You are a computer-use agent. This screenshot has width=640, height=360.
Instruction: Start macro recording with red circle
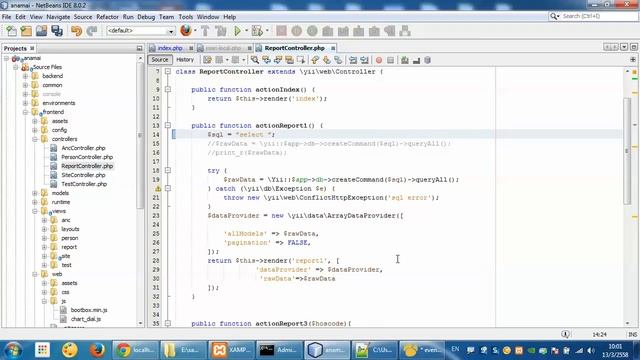[379, 60]
